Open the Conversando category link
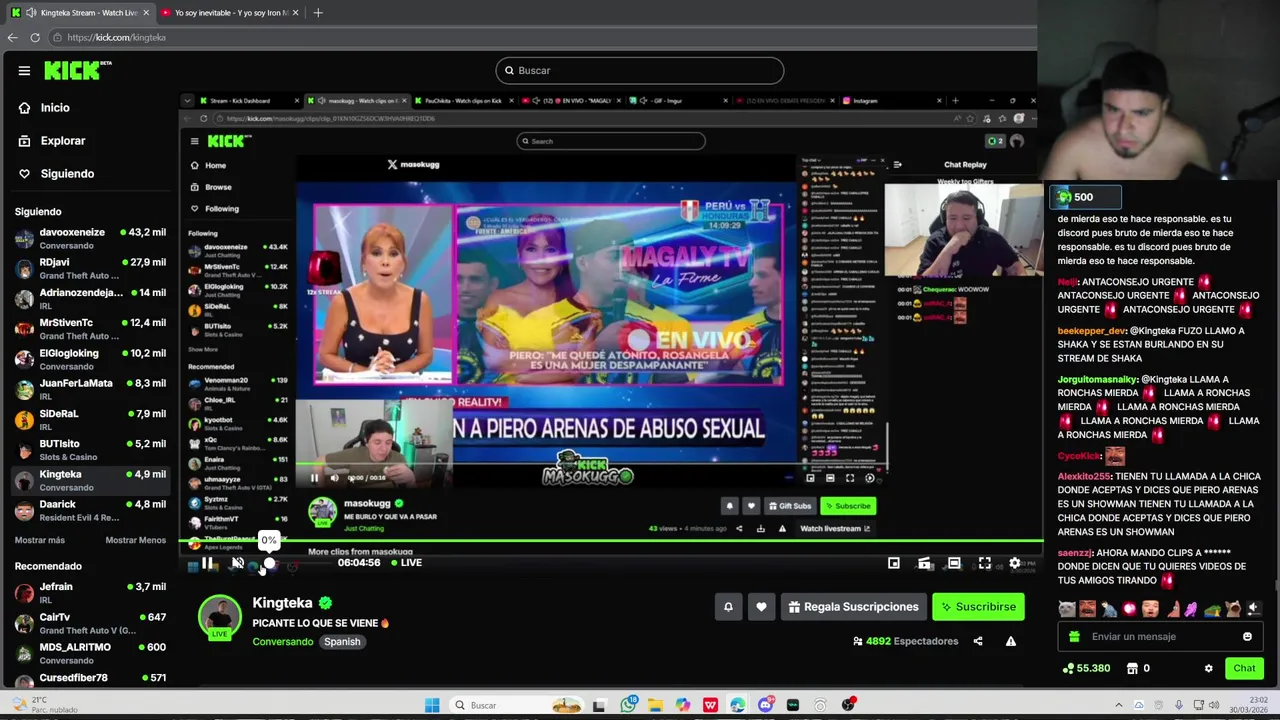 (282, 642)
